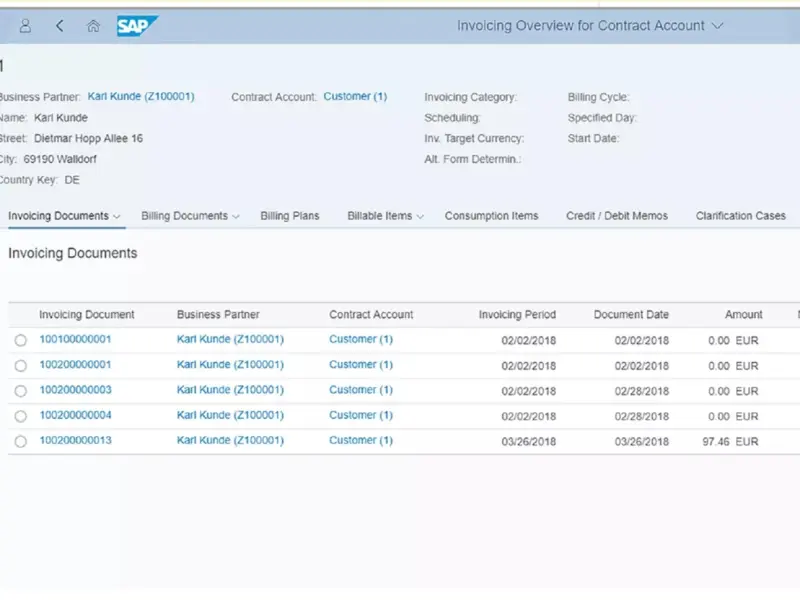Viewport: 800px width, 600px height.
Task: Expand the Invoicing Overview title dropdown
Action: click(718, 26)
